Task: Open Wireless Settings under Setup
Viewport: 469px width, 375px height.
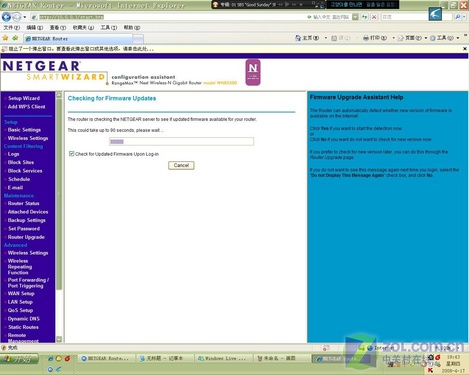Action: coord(28,138)
